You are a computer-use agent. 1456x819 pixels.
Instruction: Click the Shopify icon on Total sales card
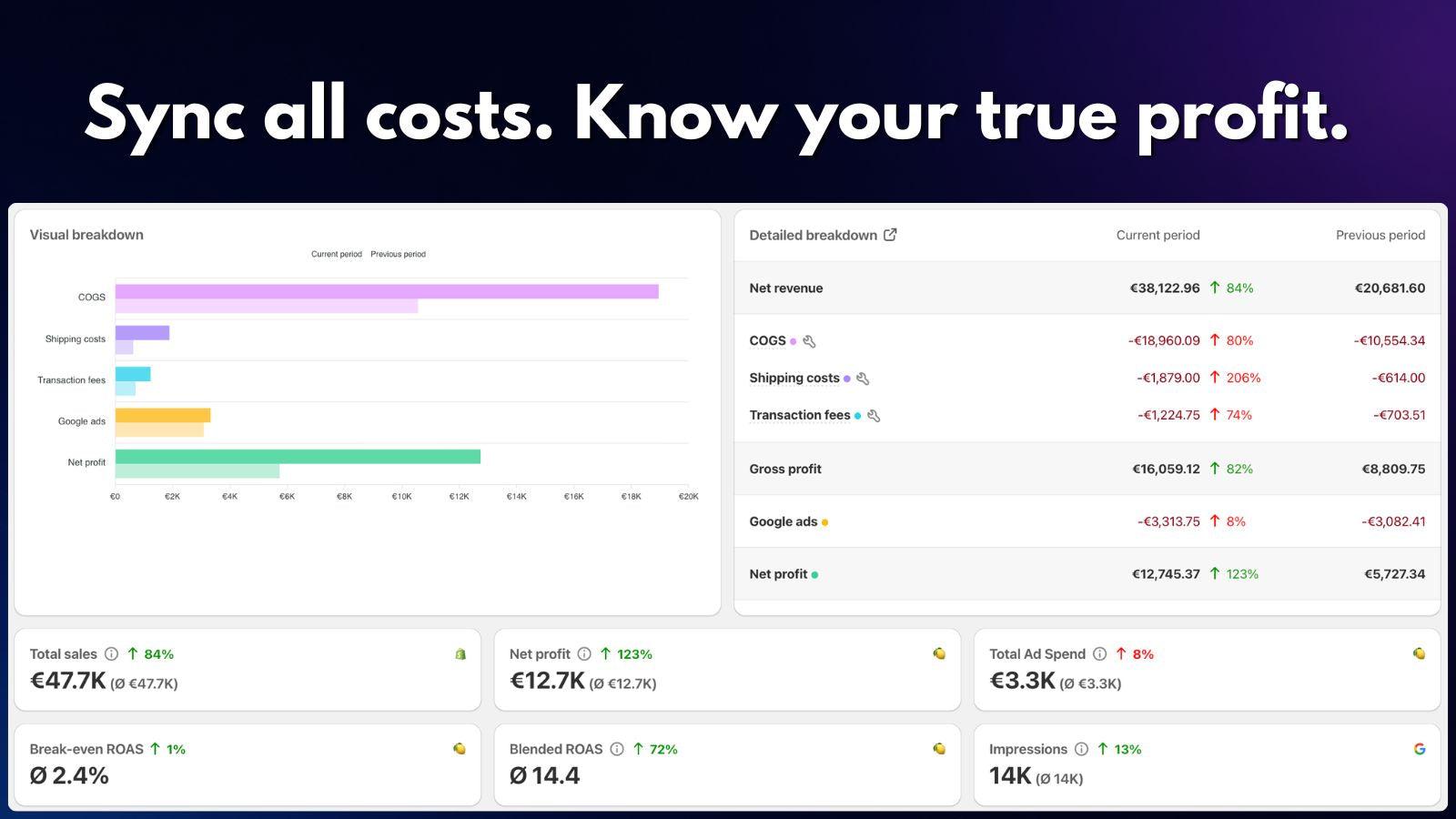point(460,653)
